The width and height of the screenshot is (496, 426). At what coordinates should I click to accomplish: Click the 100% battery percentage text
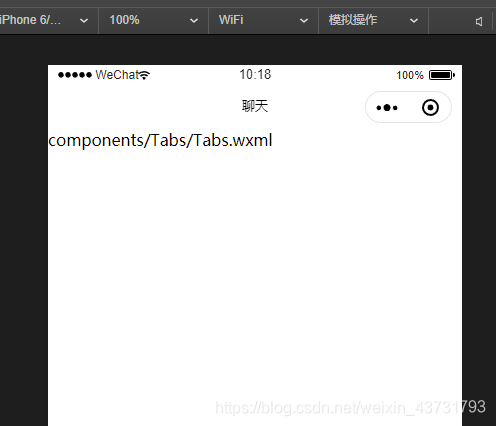point(410,75)
